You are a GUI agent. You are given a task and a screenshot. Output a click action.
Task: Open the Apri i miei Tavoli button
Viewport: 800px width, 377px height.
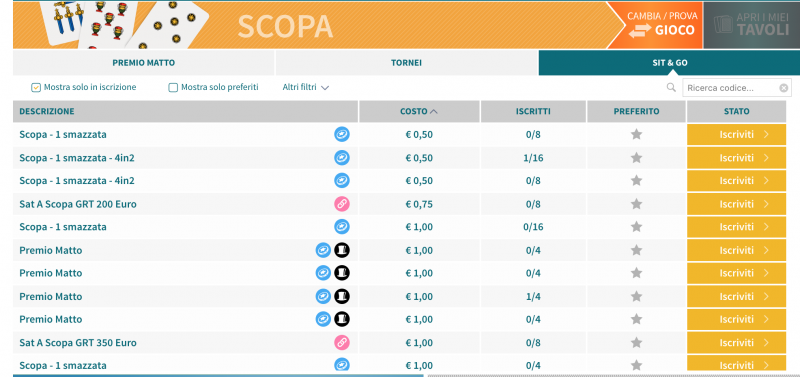752,24
